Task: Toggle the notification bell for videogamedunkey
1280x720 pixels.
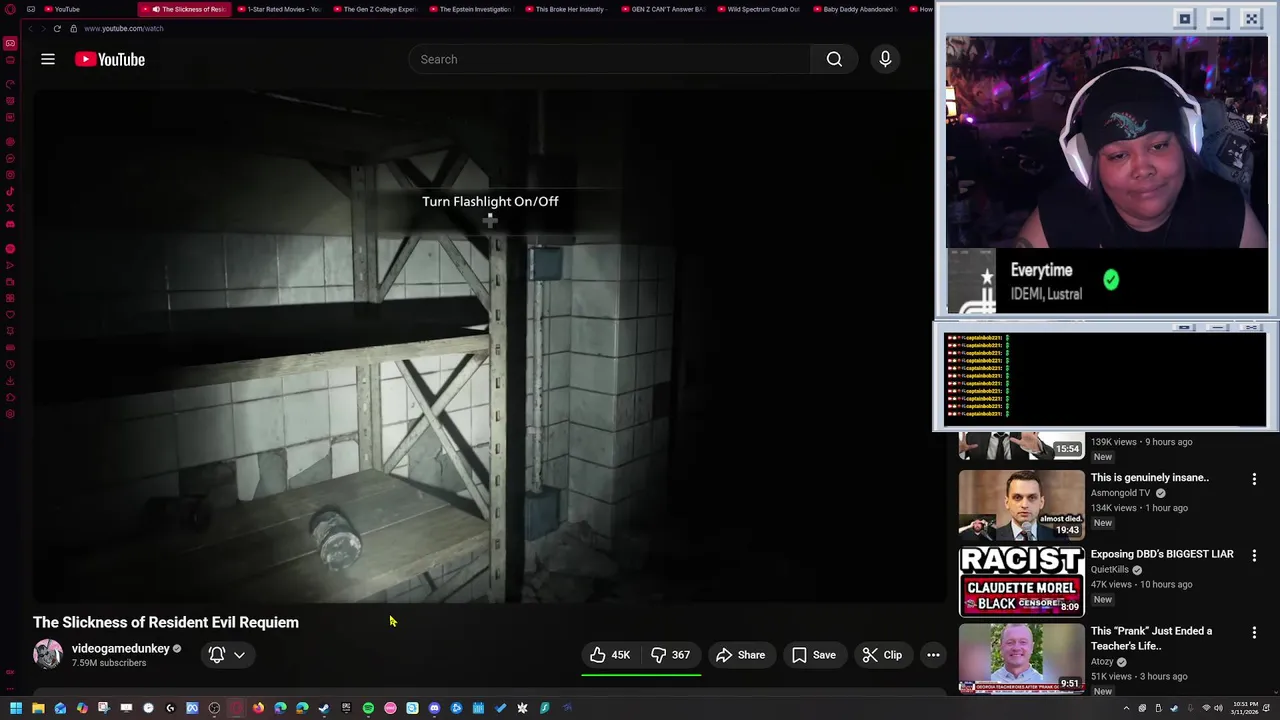Action: (x=216, y=655)
